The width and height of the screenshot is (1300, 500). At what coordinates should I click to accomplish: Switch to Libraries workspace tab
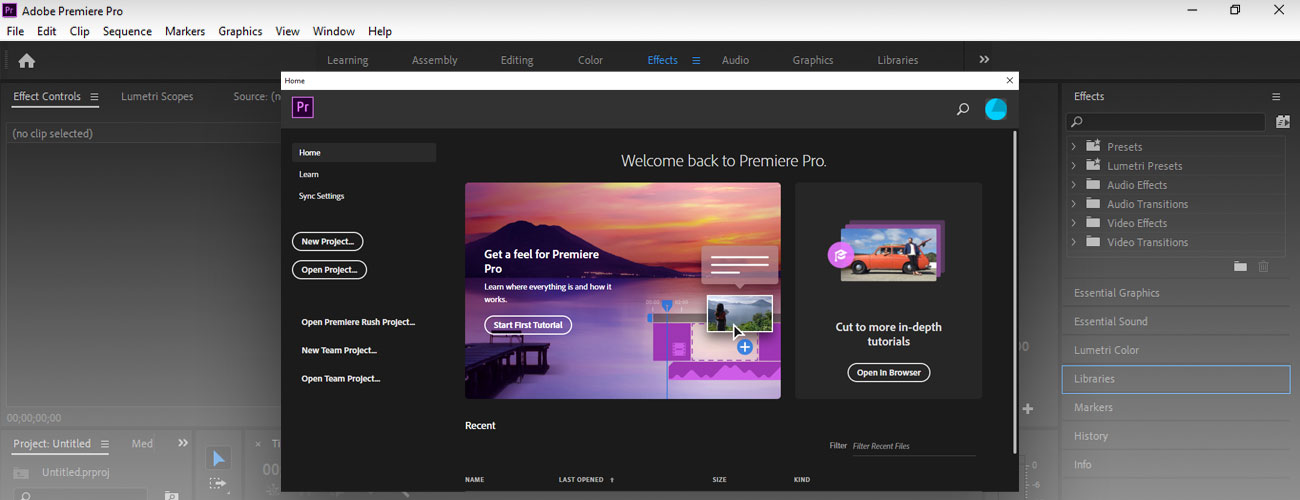pyautogui.click(x=898, y=60)
